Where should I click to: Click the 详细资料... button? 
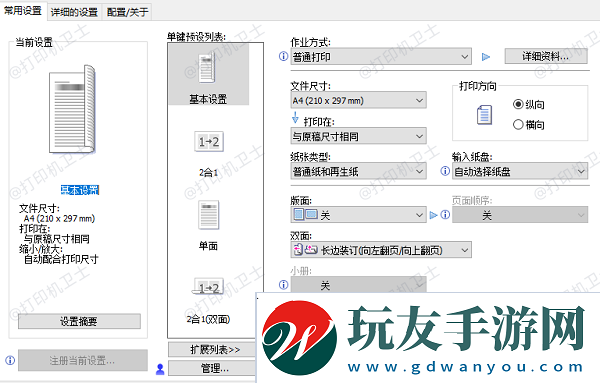click(x=546, y=57)
